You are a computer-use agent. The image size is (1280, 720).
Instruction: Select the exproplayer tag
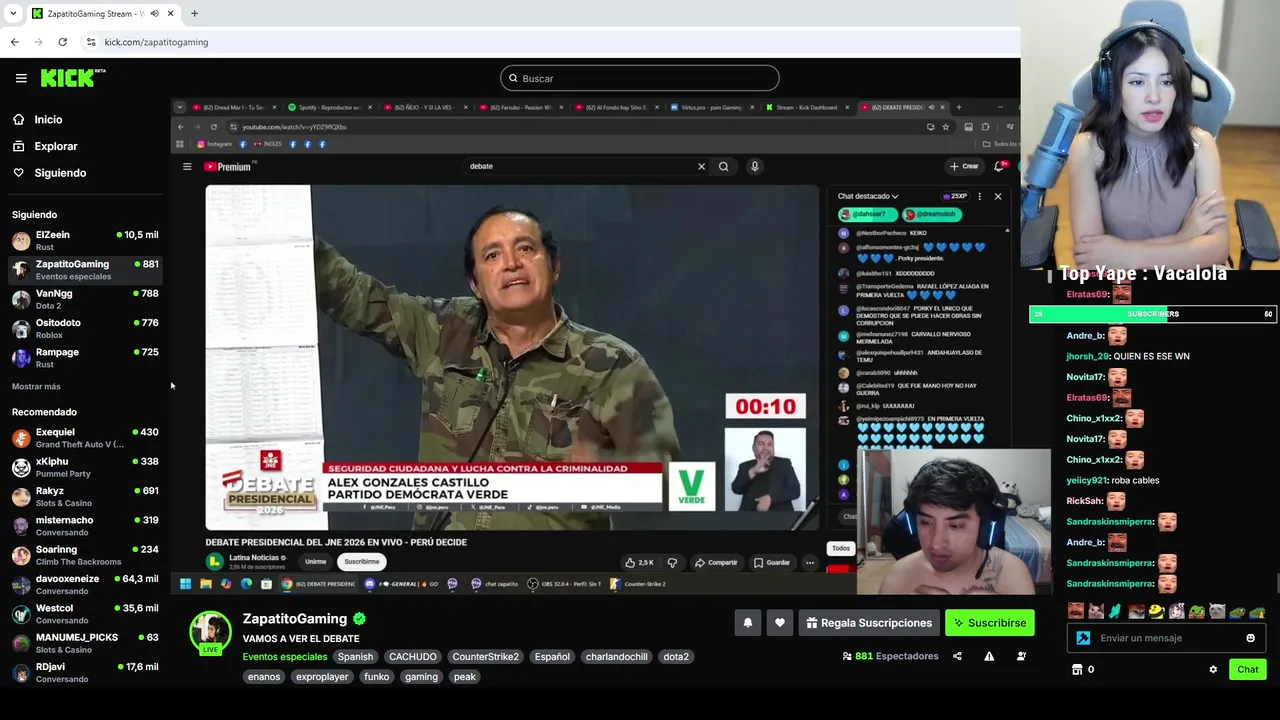[x=322, y=677]
